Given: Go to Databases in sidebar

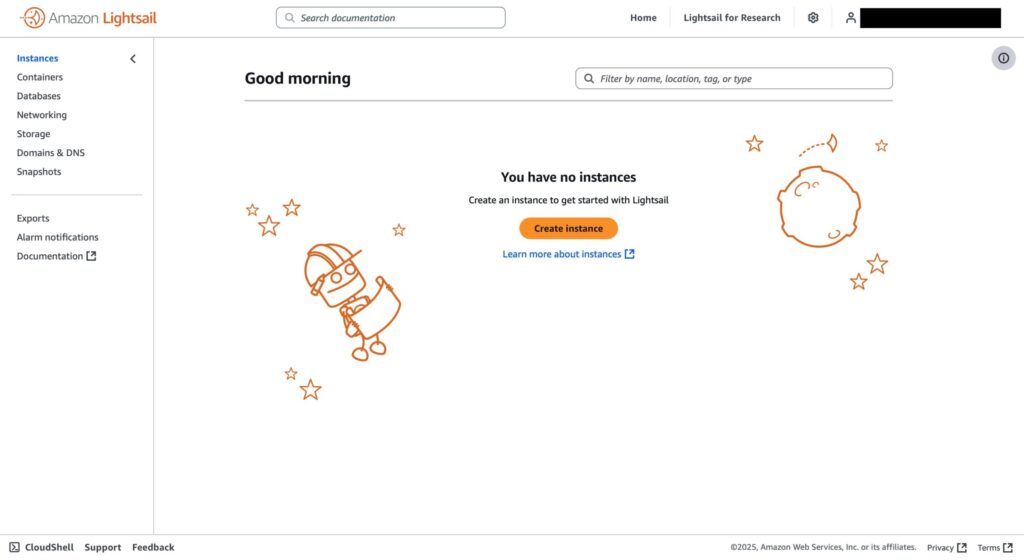Looking at the screenshot, I should click(39, 96).
